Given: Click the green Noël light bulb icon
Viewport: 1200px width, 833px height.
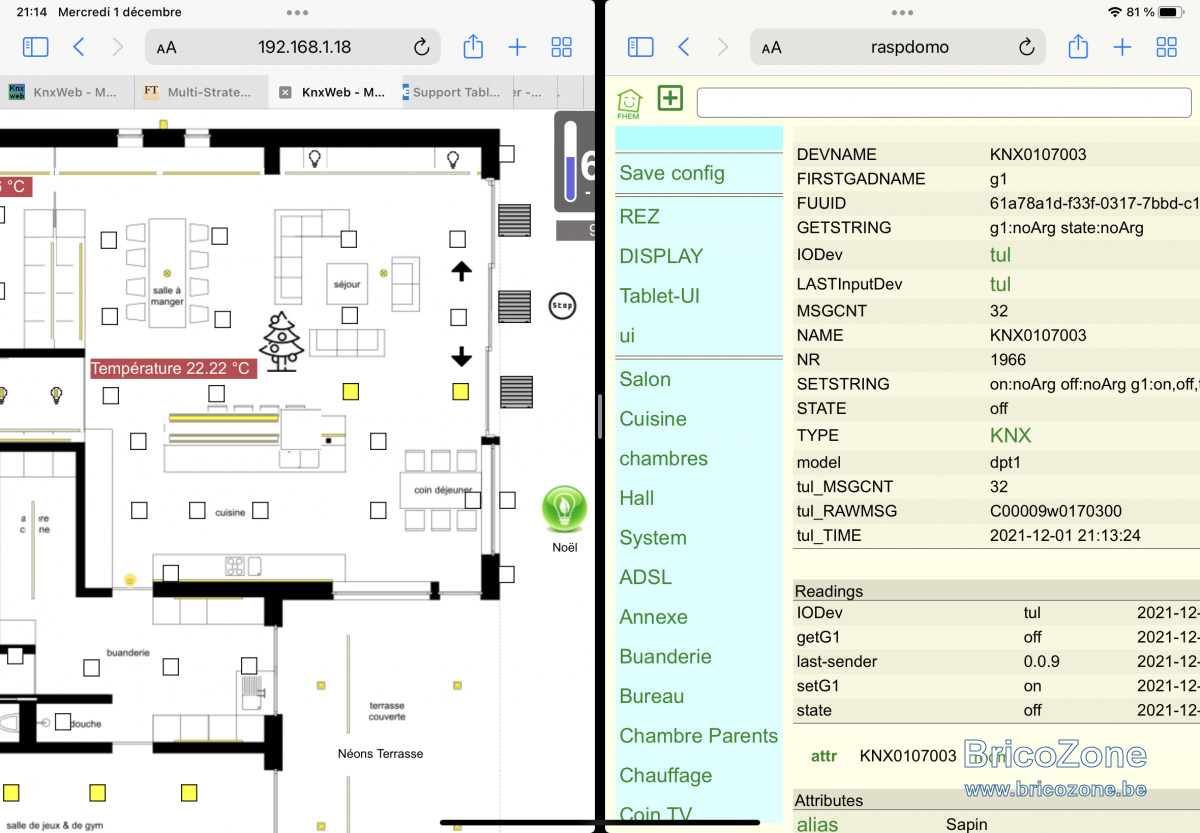Looking at the screenshot, I should [564, 509].
